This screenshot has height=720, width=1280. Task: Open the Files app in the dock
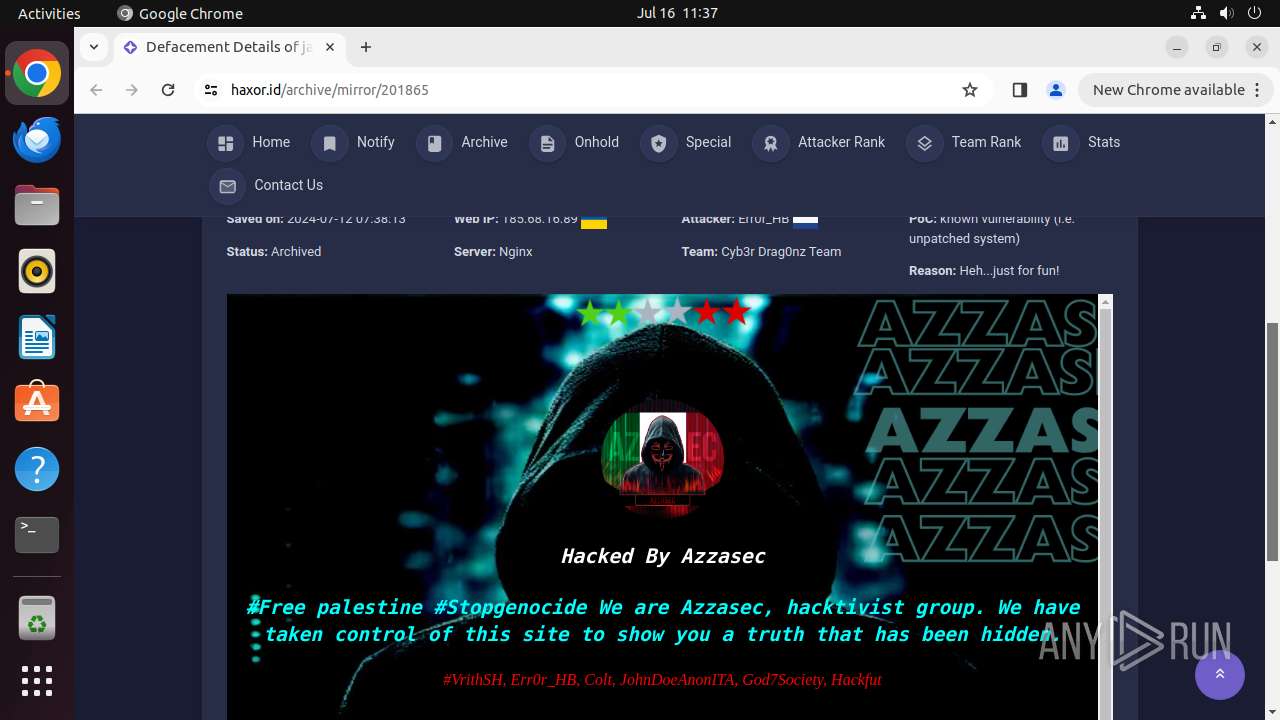tap(37, 205)
